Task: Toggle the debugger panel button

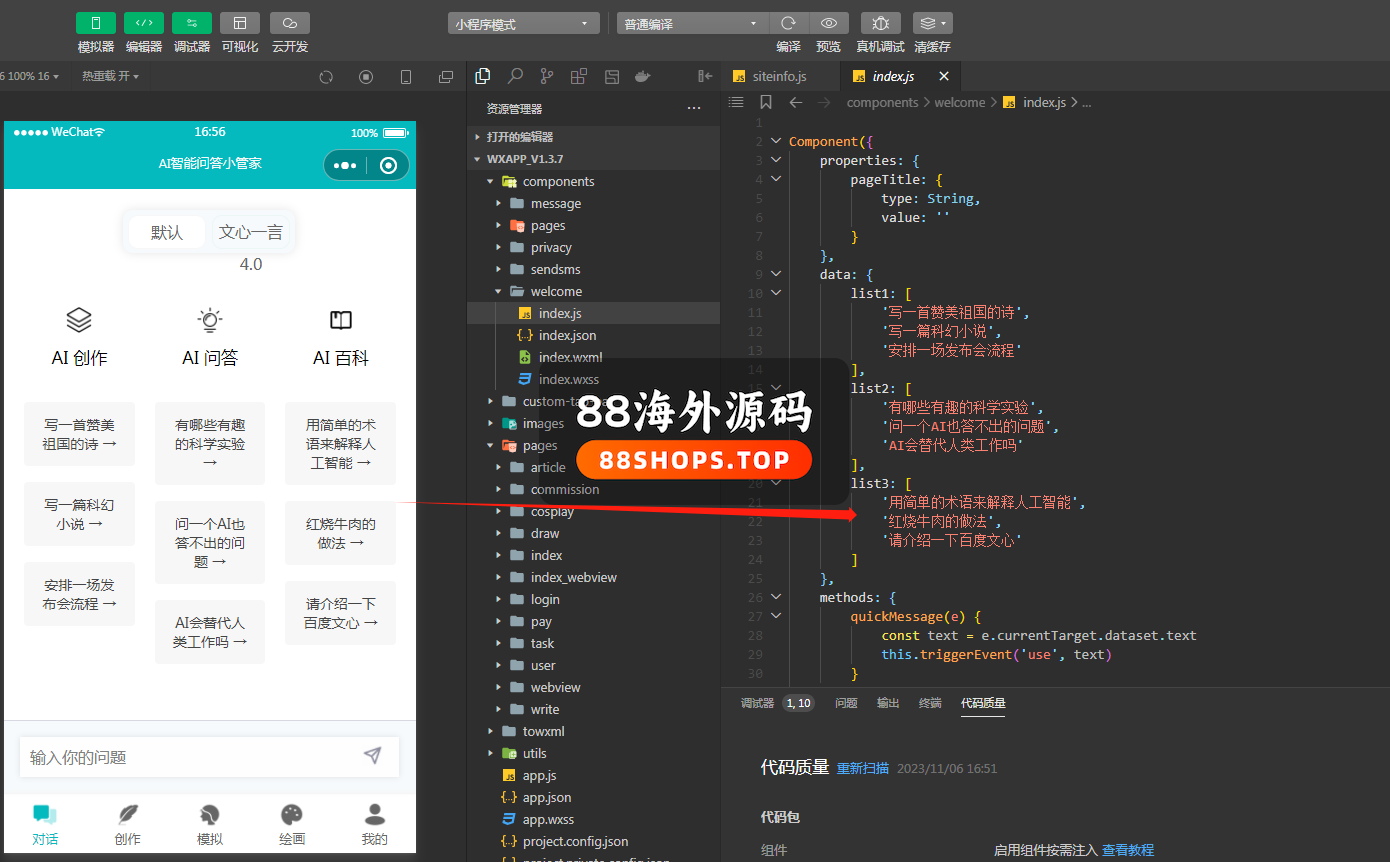Action: point(192,23)
